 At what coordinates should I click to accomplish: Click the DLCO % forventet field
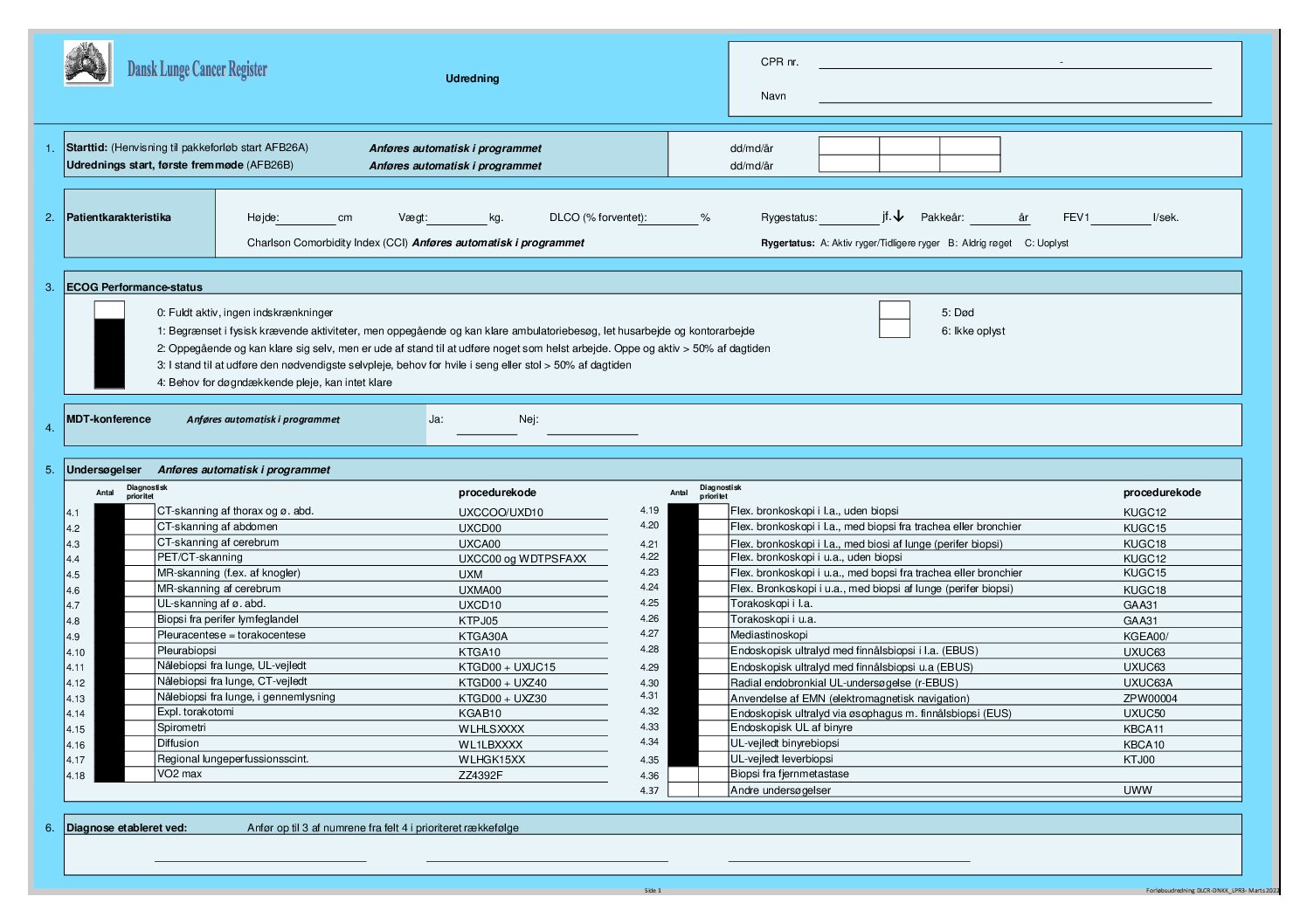pos(673,218)
